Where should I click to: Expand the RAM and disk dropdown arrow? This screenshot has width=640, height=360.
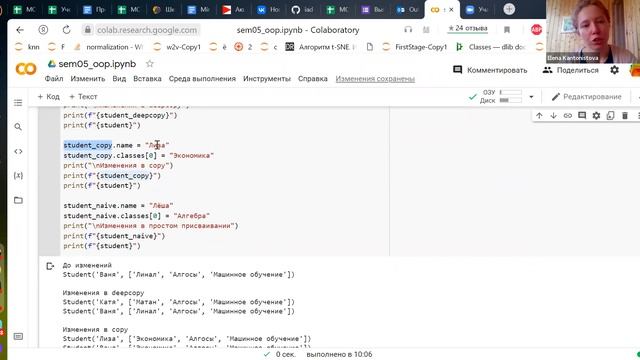pyautogui.click(x=531, y=97)
